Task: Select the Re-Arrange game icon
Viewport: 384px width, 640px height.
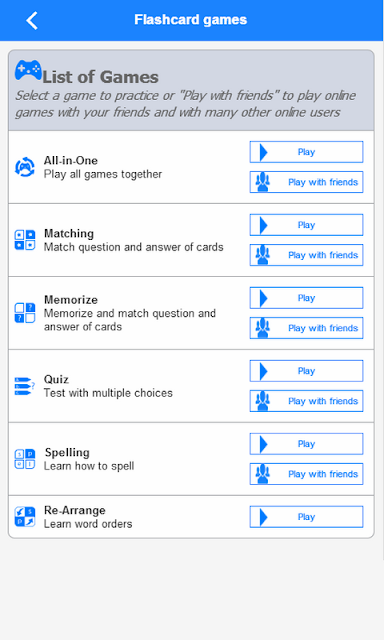Action: tap(25, 517)
